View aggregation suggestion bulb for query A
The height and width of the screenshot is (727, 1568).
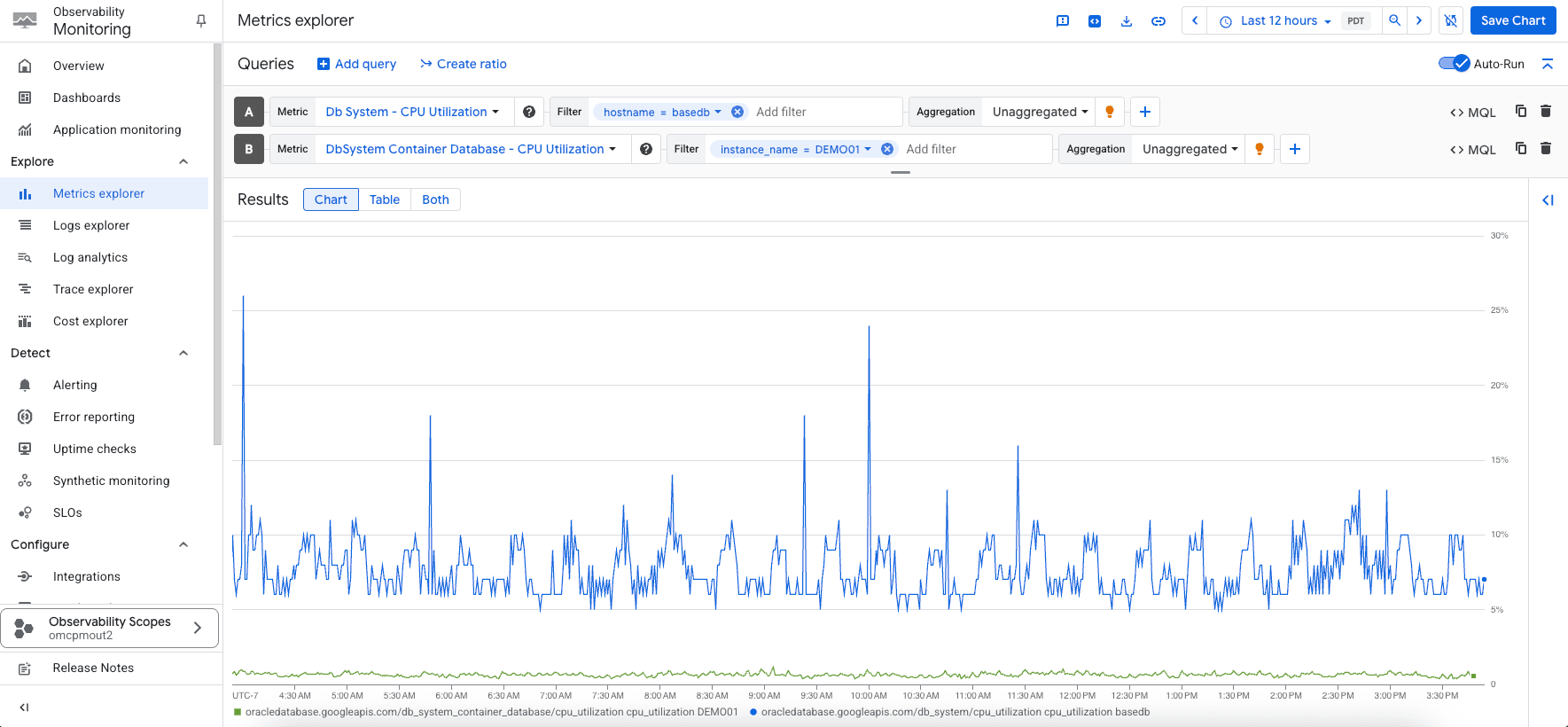point(1110,112)
